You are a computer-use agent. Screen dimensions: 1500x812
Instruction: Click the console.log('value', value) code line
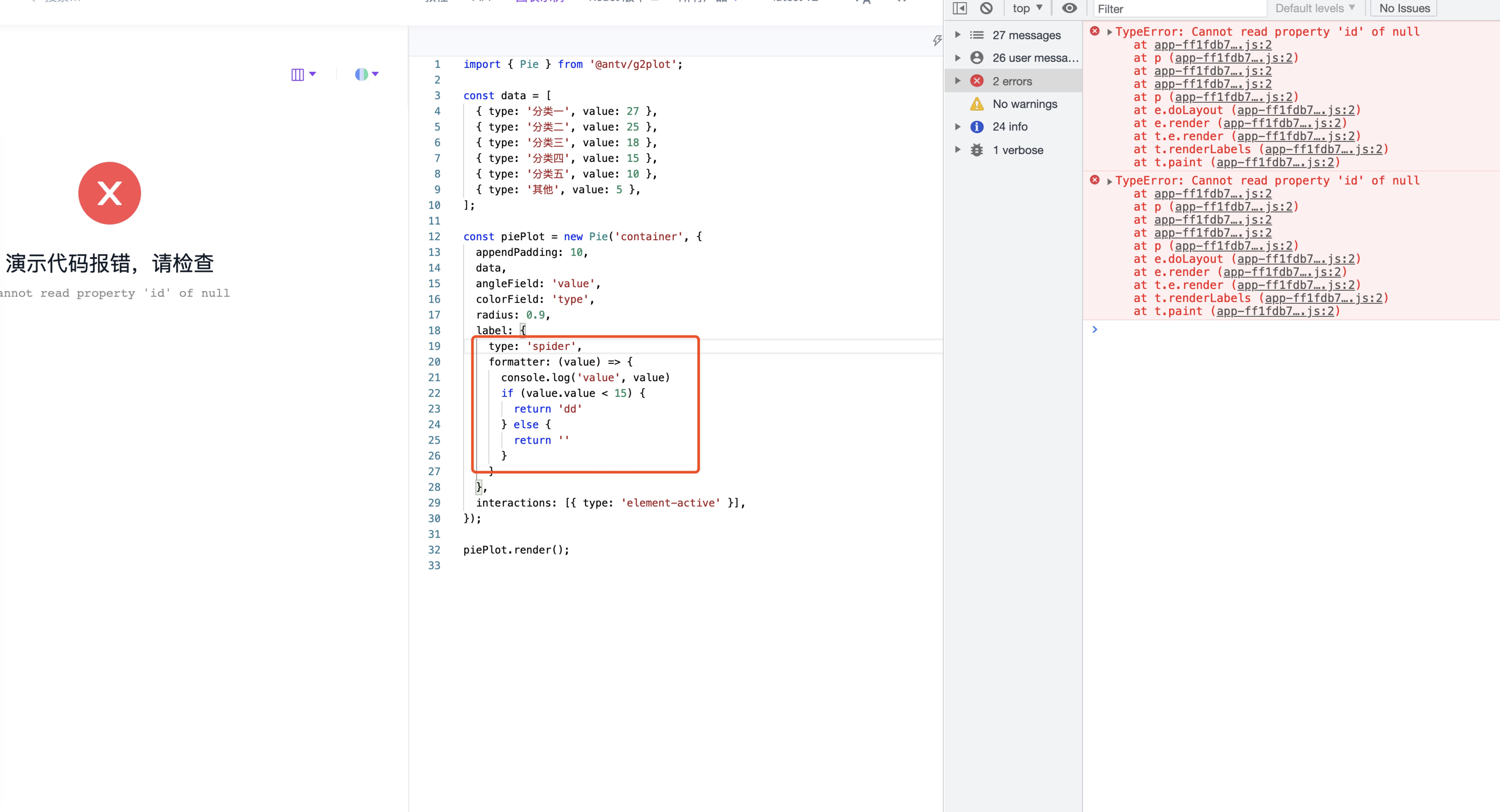point(586,378)
